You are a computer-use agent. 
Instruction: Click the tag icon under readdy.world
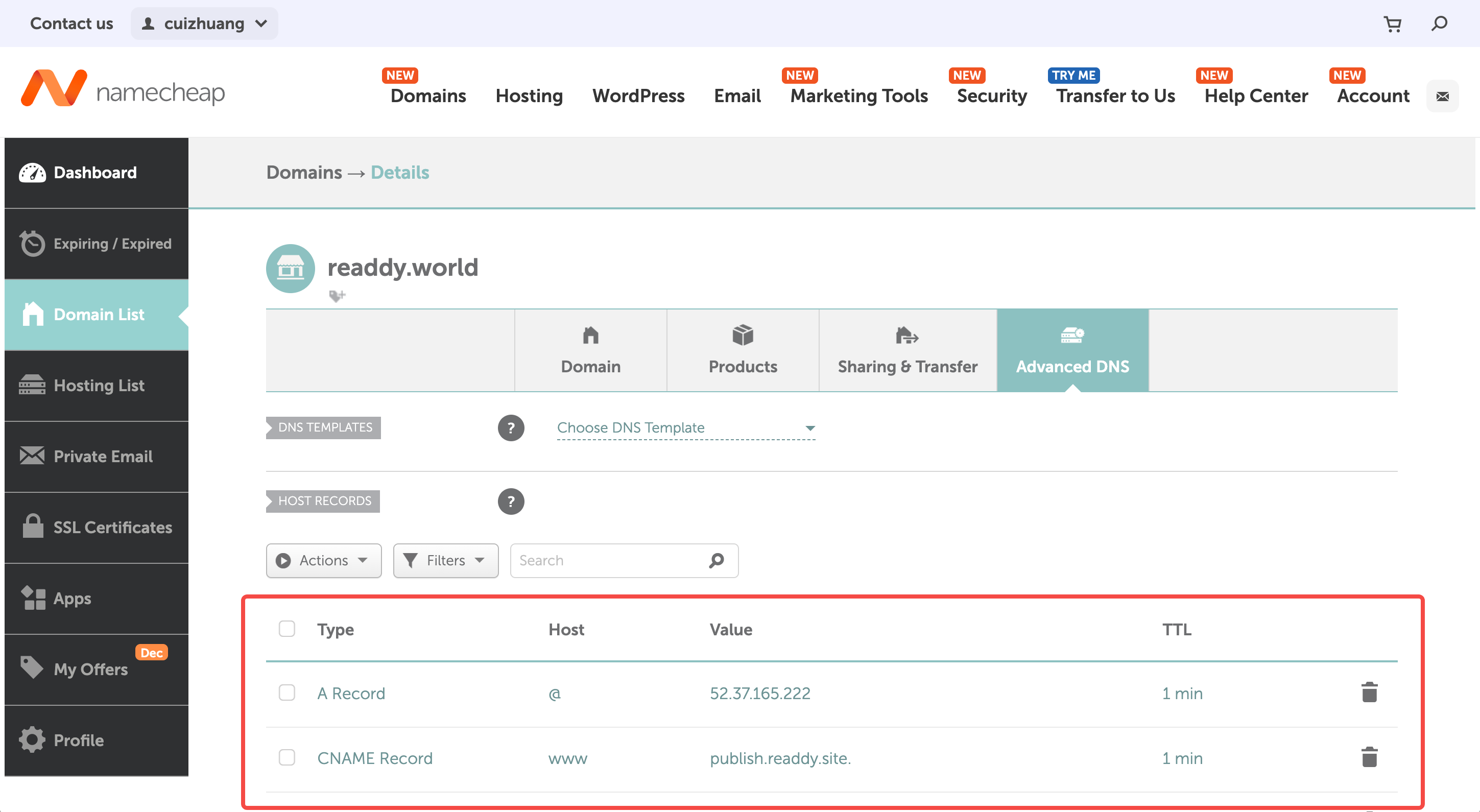(x=337, y=295)
